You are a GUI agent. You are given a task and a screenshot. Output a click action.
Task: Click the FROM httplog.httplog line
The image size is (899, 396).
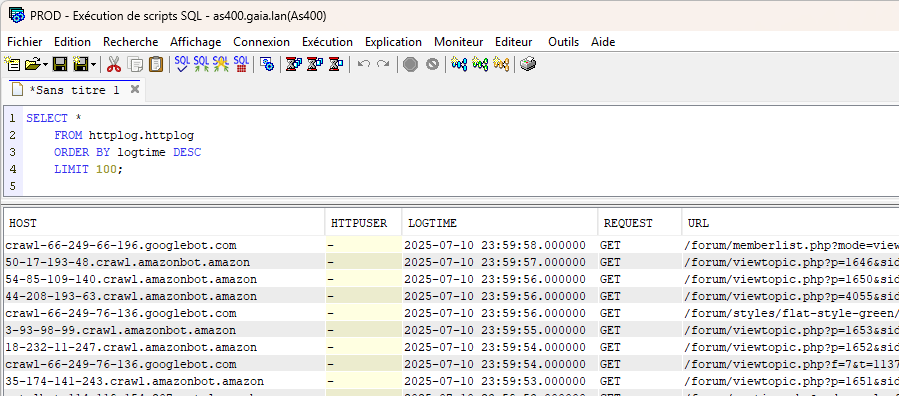point(124,136)
